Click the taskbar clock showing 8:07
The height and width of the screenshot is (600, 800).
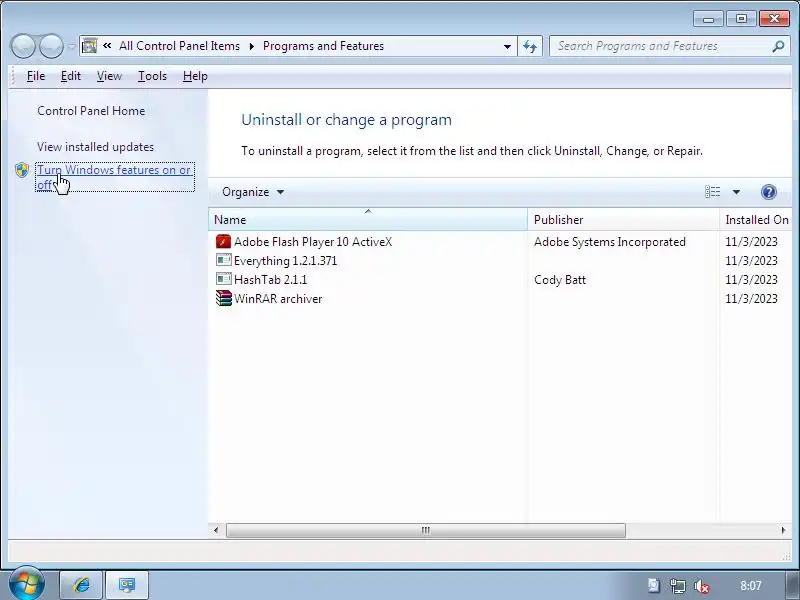coord(751,586)
